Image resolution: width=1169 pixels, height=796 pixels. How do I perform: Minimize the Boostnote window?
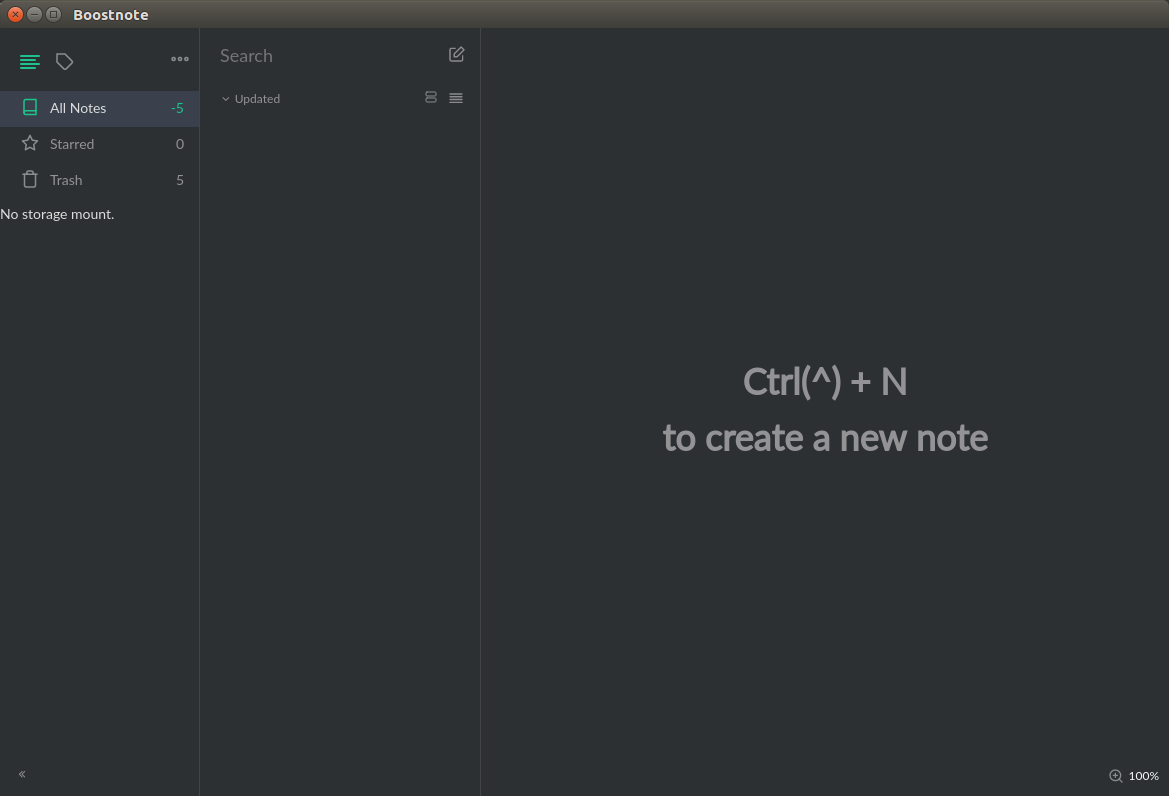click(x=34, y=14)
